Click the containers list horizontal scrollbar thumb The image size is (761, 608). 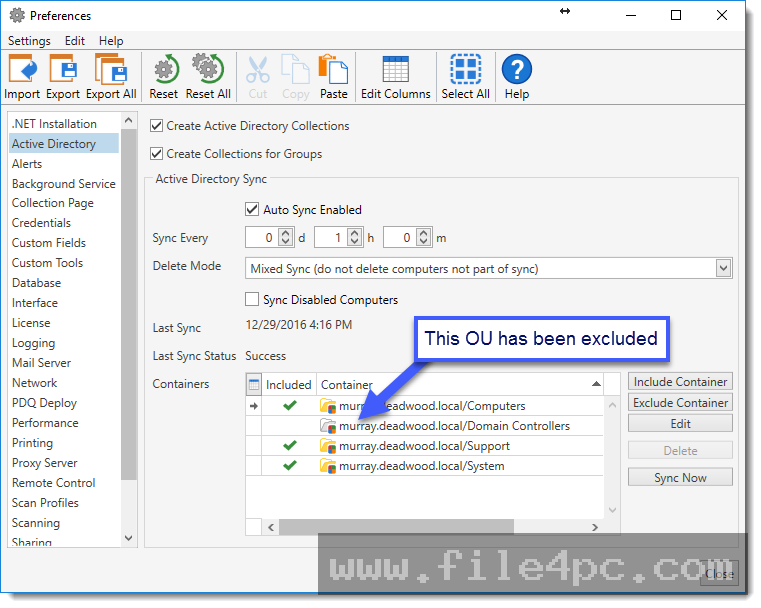point(396,527)
